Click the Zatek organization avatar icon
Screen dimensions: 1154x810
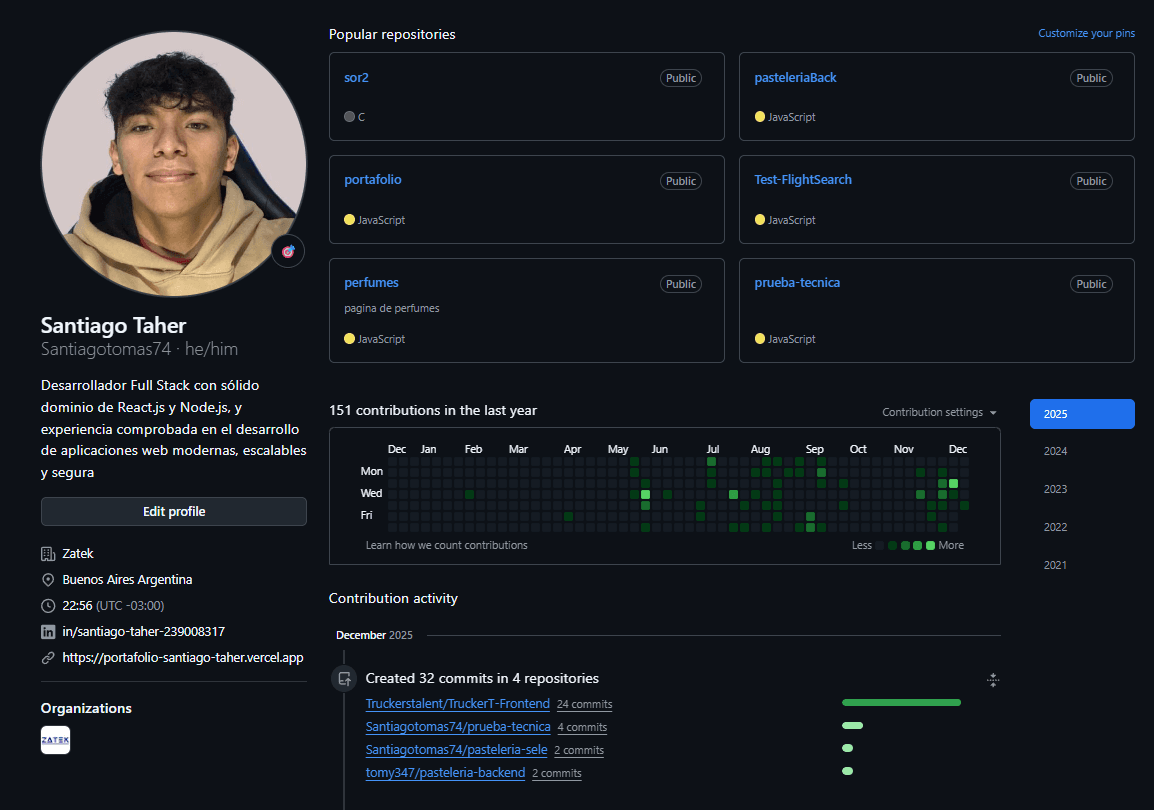[55, 740]
